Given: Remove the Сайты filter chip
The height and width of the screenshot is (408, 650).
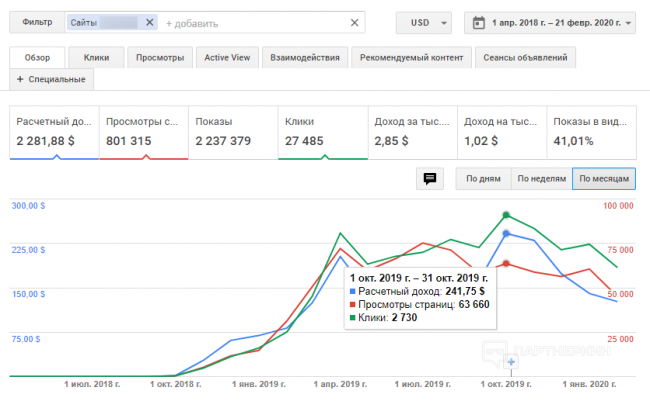Looking at the screenshot, I should [x=150, y=22].
